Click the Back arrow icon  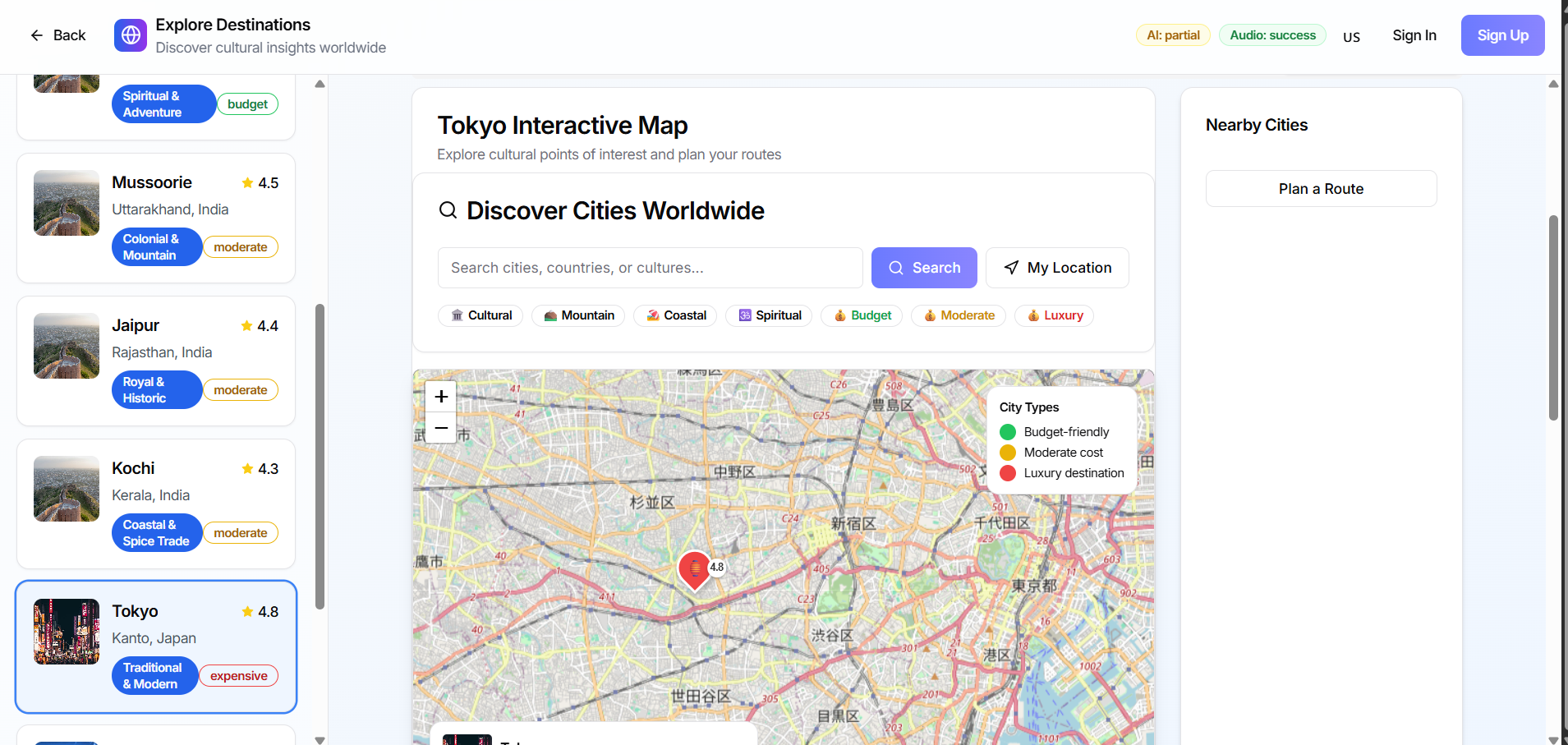[x=36, y=35]
